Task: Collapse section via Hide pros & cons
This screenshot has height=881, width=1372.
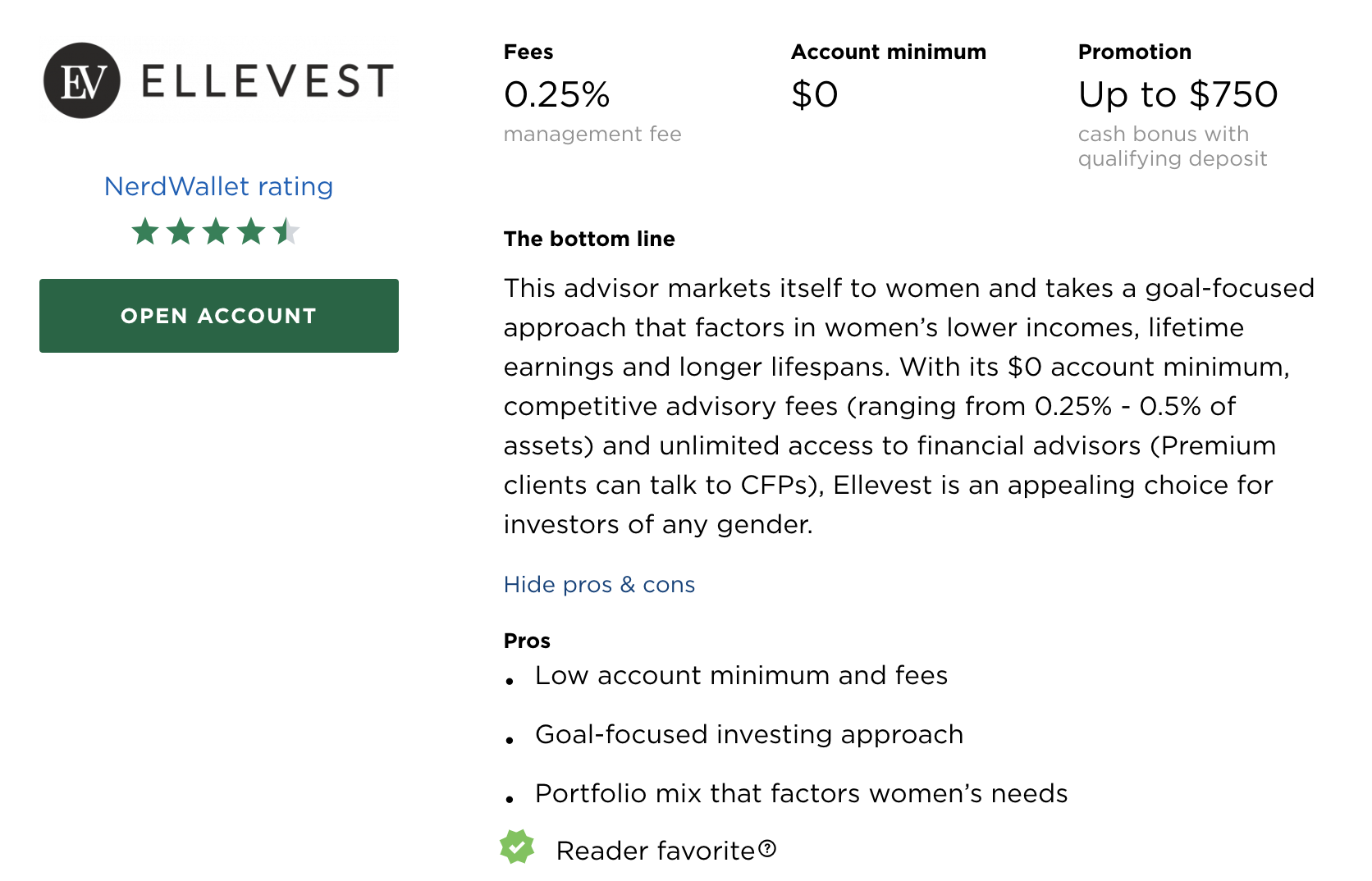Action: pos(599,584)
